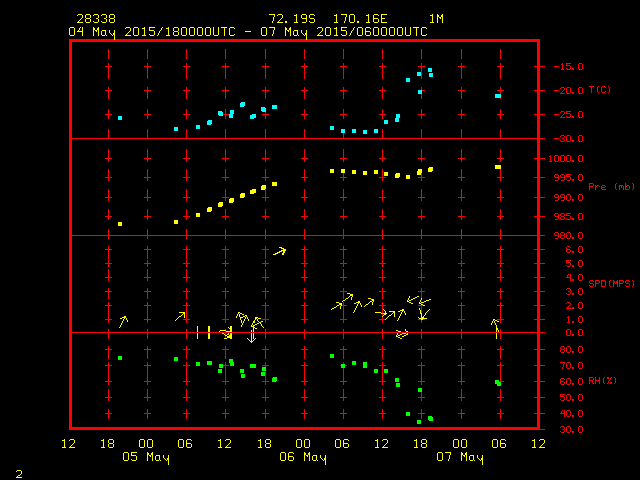
Task: Click the latitude value 72.19S
Action: tap(292, 19)
